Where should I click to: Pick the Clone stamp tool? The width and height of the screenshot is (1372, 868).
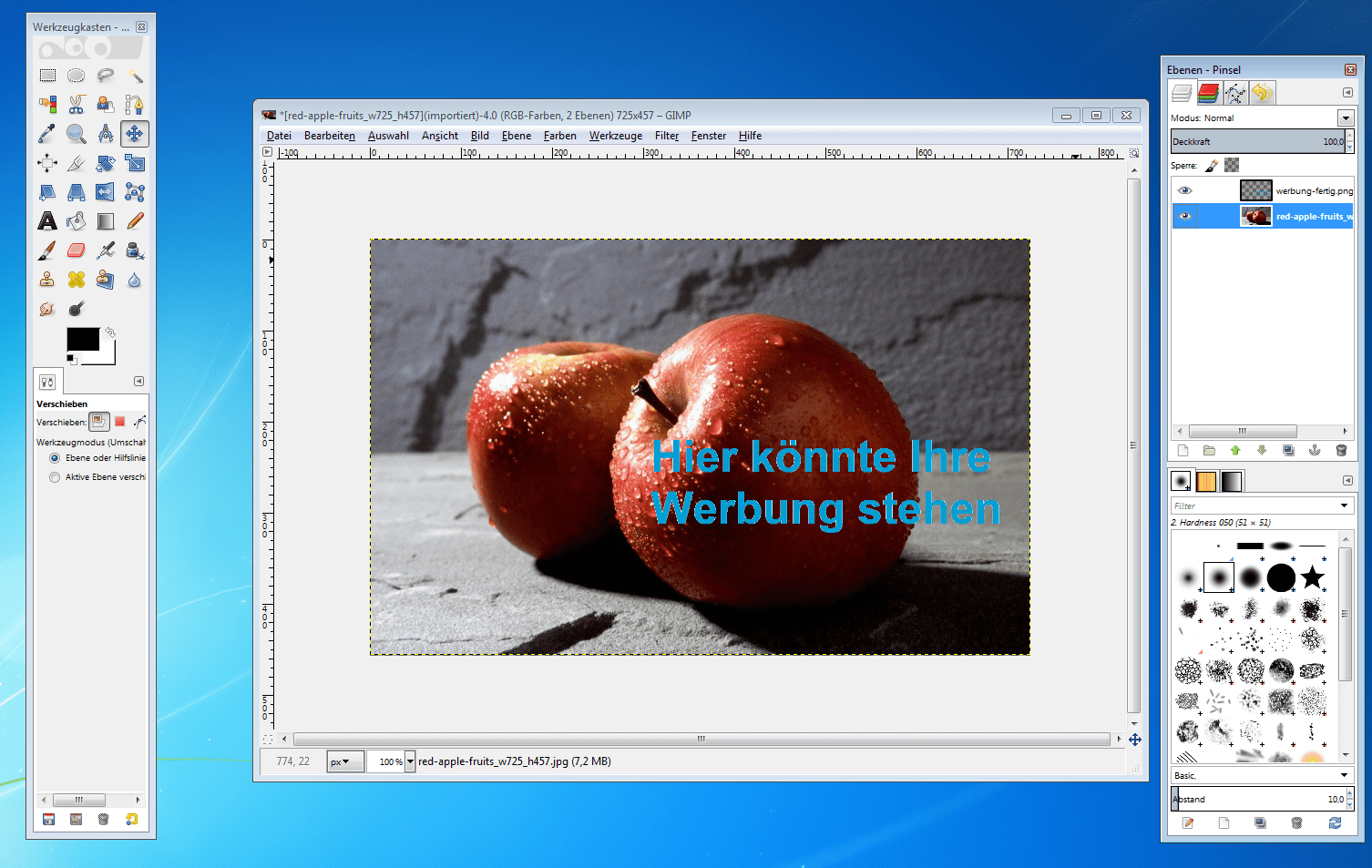click(46, 280)
